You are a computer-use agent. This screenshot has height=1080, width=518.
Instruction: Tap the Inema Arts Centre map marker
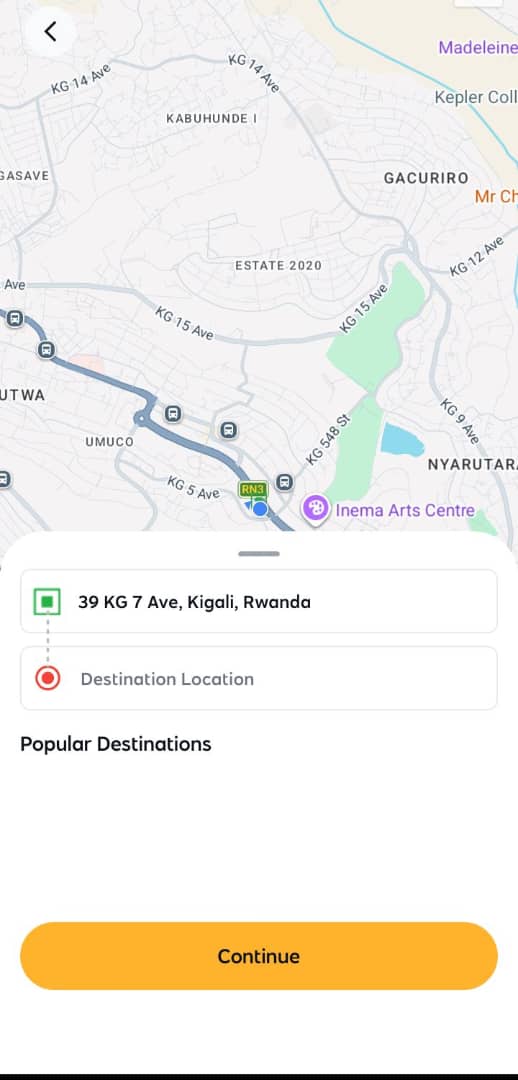pyautogui.click(x=316, y=510)
